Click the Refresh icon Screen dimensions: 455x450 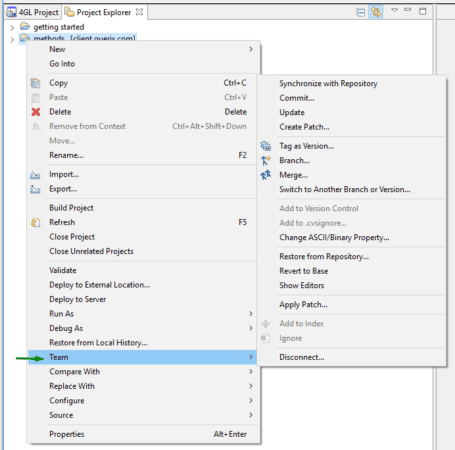(x=36, y=222)
